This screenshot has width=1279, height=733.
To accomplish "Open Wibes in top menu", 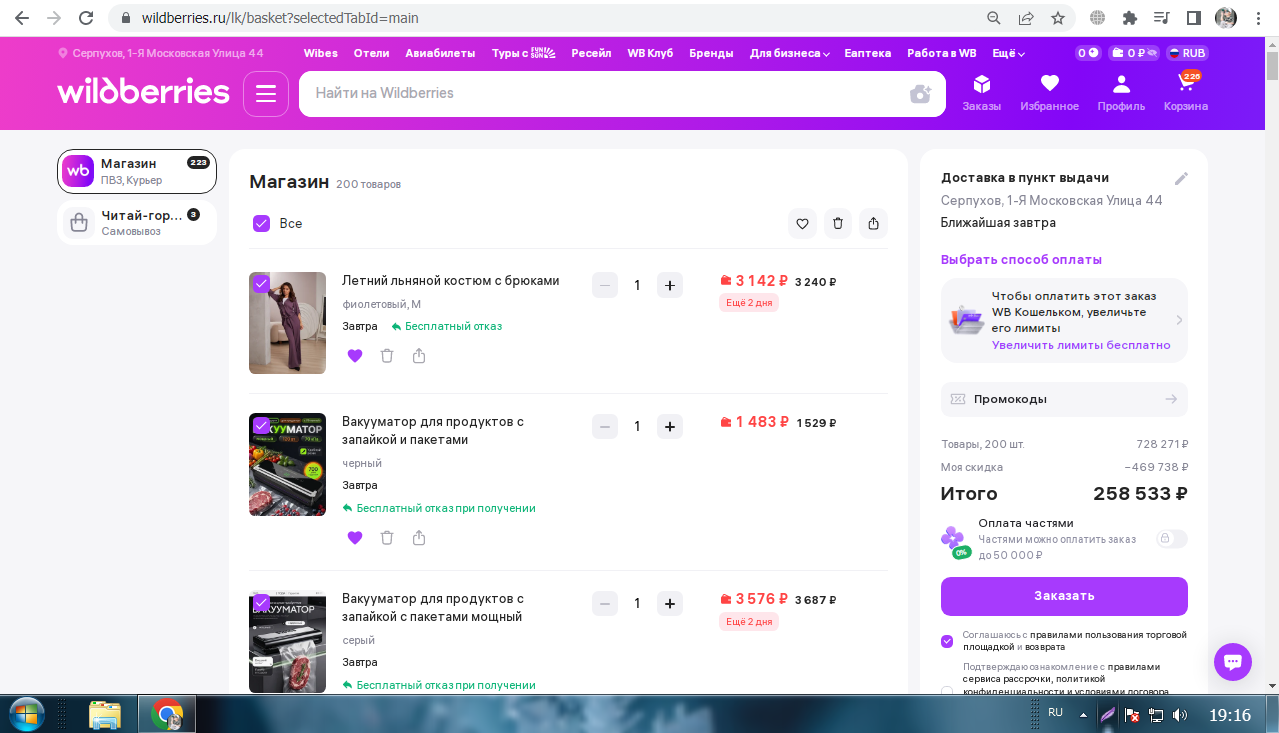I will coord(321,53).
